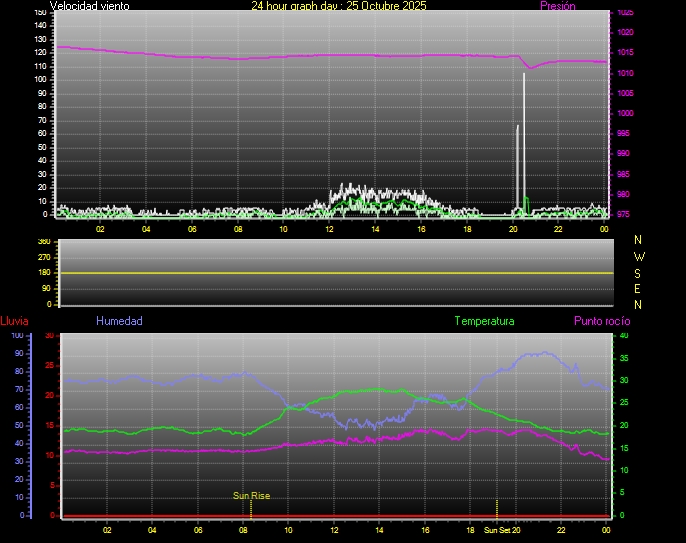Click the S compass letter
The image size is (686, 543).
click(639, 272)
